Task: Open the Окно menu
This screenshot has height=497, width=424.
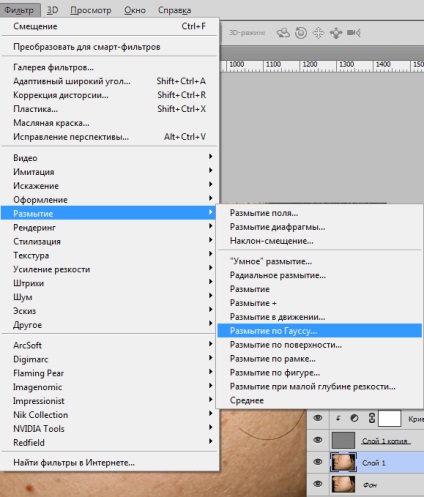Action: (x=135, y=10)
